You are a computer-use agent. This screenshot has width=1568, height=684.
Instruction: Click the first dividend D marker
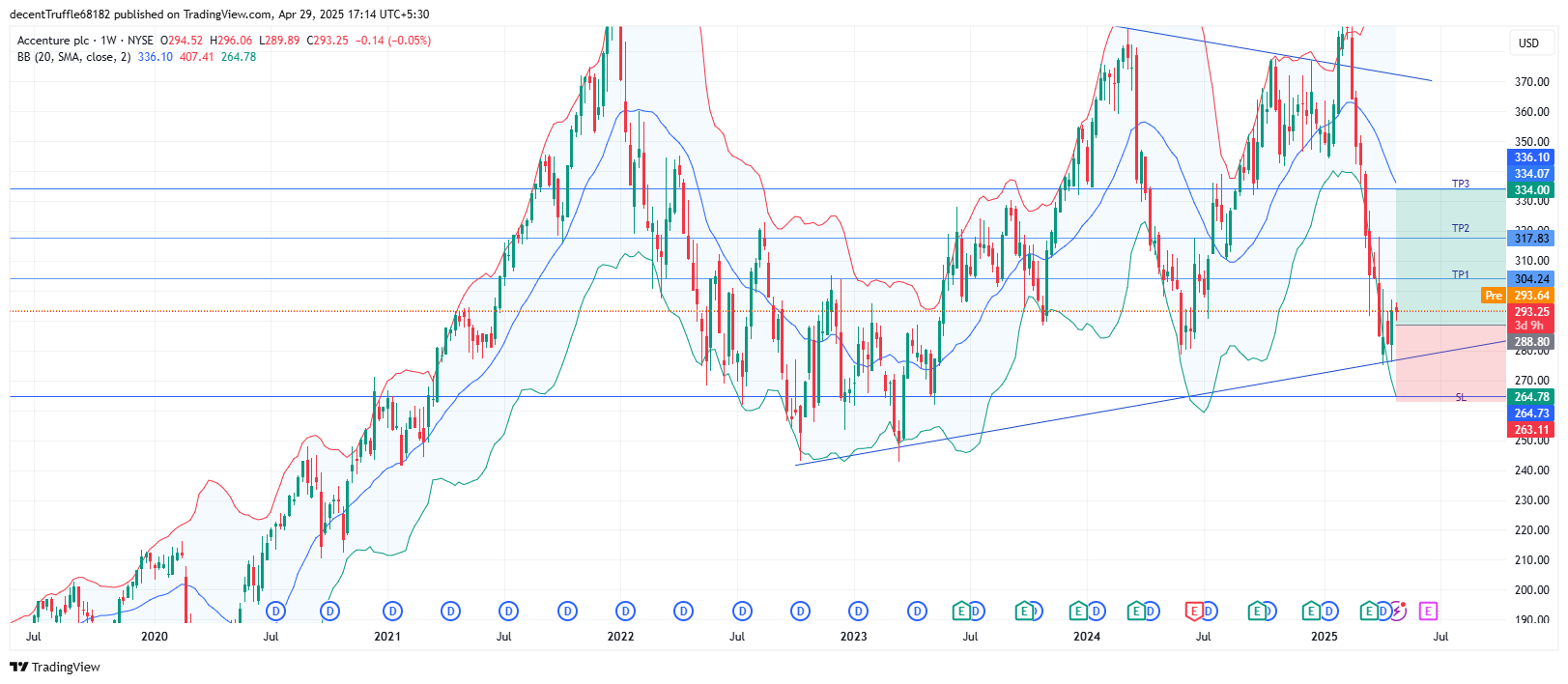click(x=276, y=611)
